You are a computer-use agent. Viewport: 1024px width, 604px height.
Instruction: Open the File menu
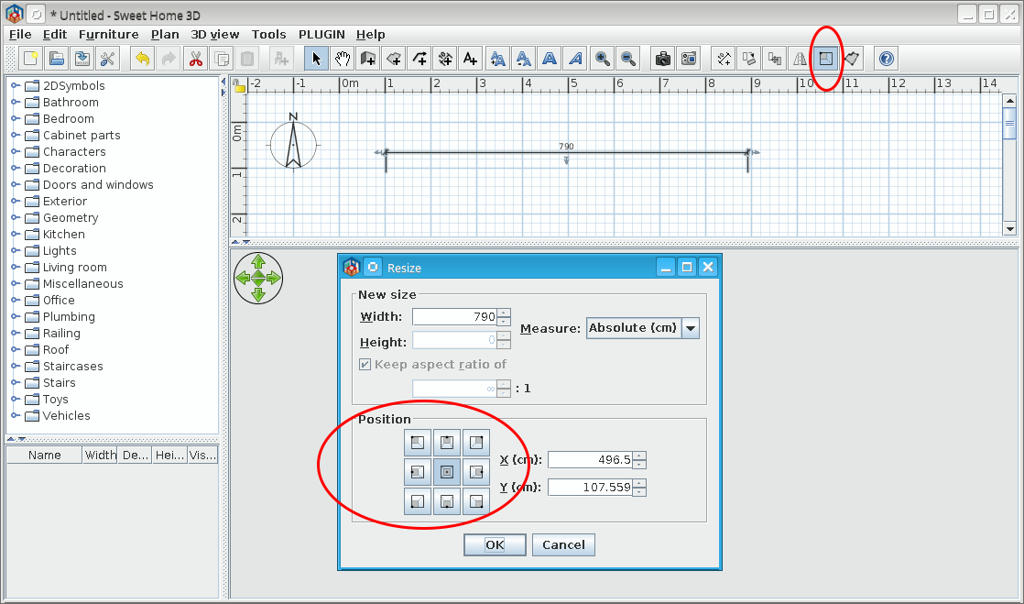tap(20, 35)
